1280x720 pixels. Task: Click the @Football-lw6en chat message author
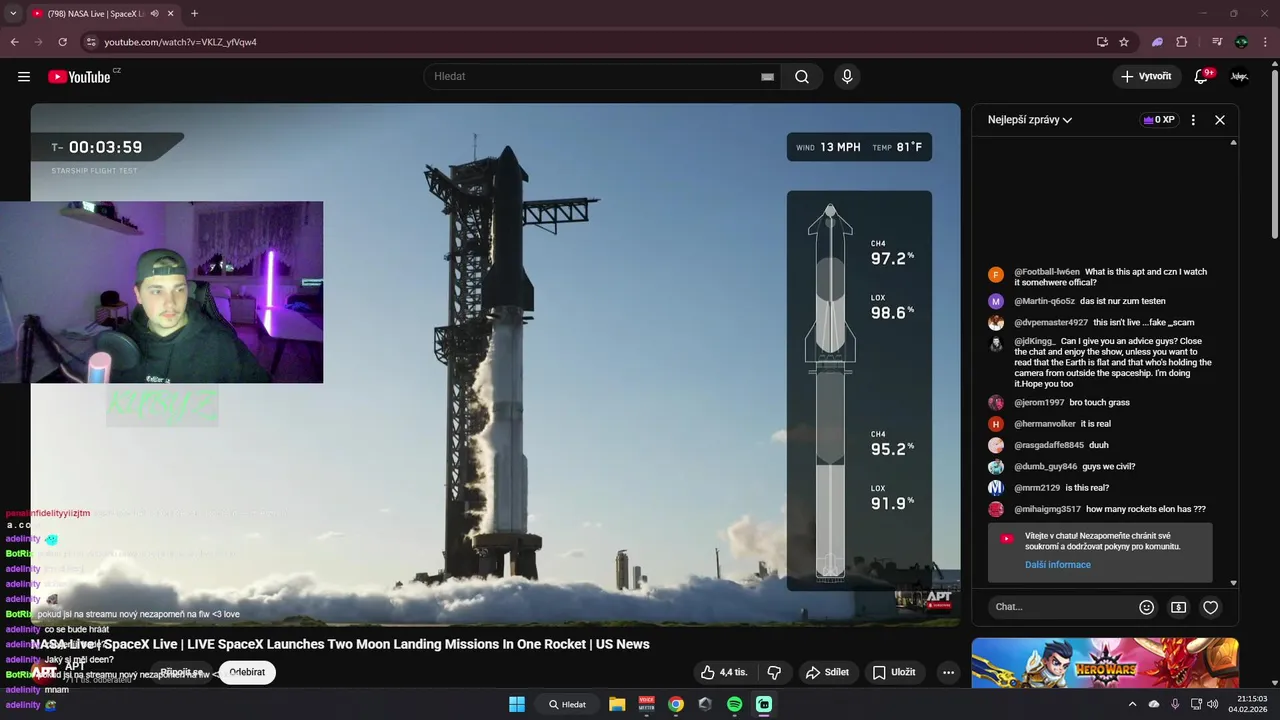[1047, 272]
